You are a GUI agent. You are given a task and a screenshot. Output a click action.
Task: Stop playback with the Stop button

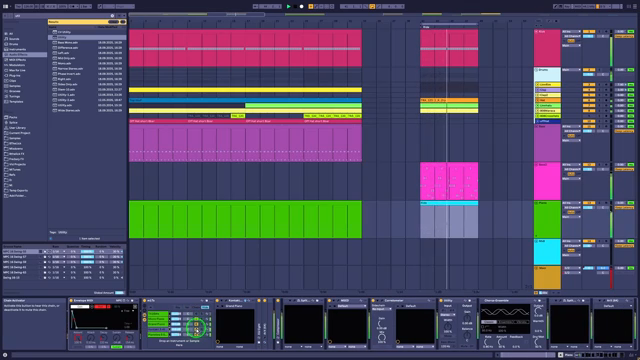point(295,7)
